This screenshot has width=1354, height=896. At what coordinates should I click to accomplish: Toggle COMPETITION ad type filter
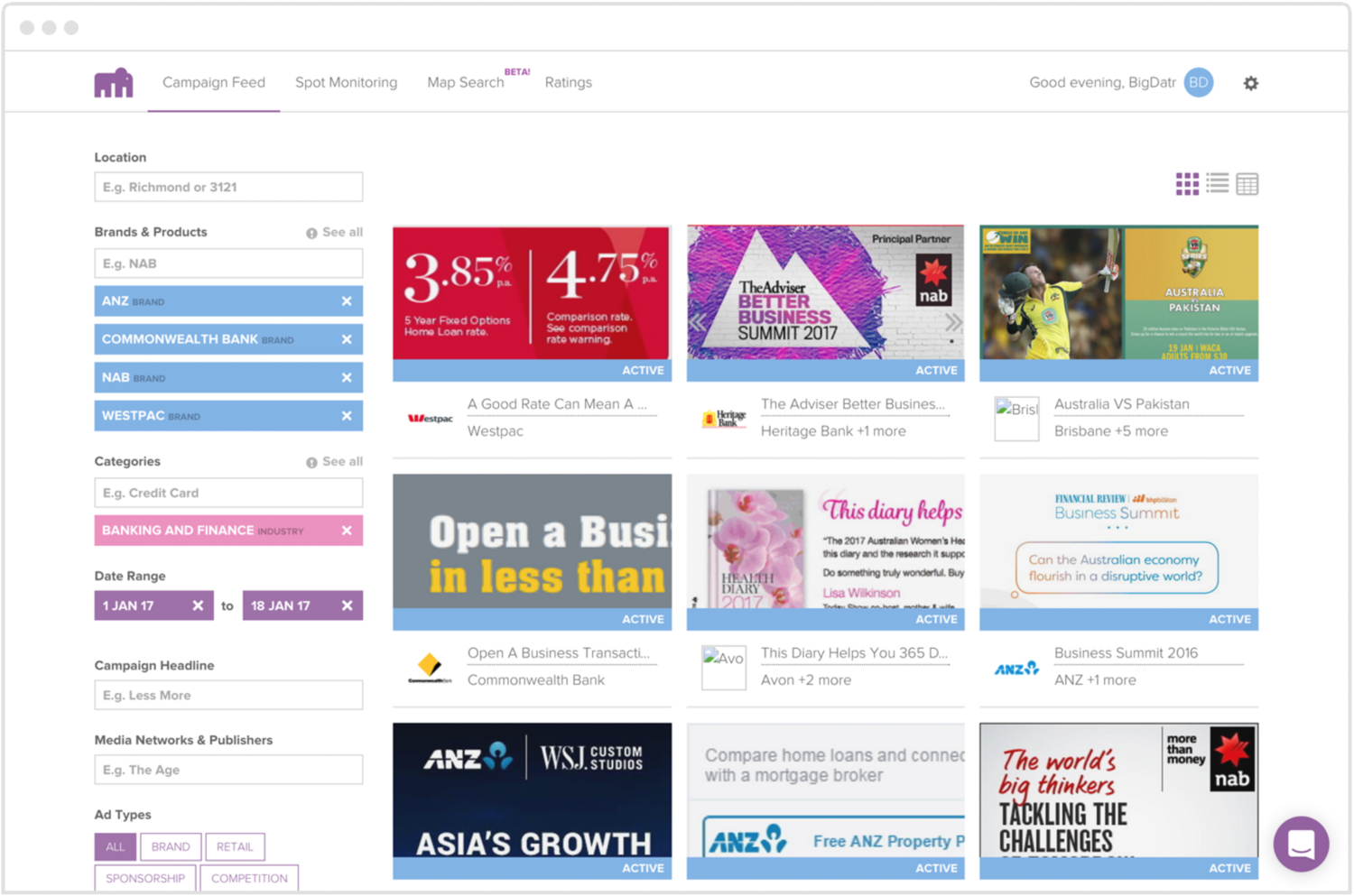point(249,878)
